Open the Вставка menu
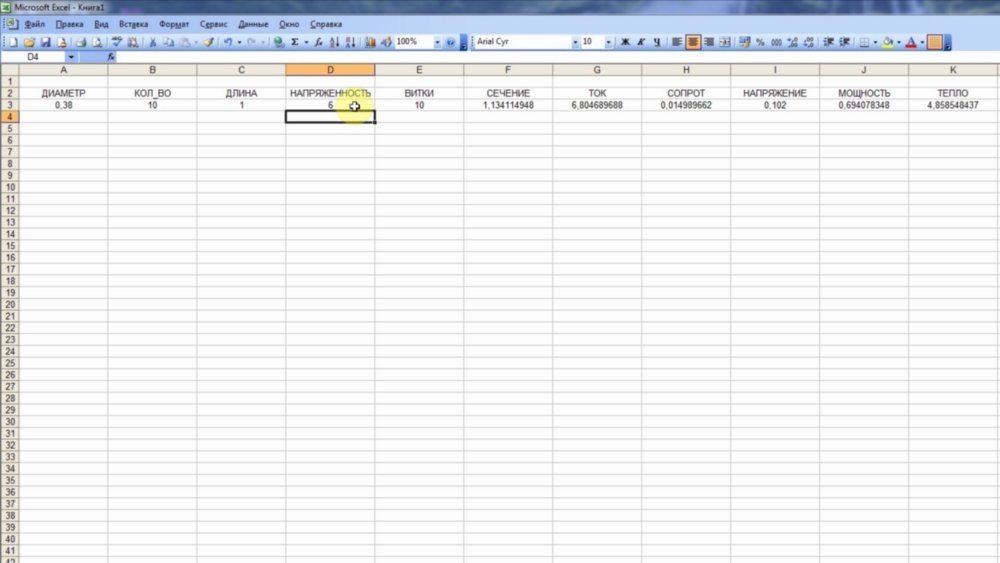 [133, 24]
